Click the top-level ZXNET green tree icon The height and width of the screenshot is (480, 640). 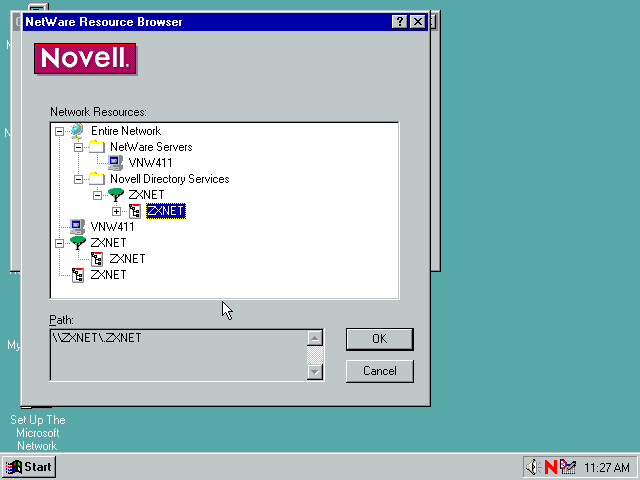78,243
